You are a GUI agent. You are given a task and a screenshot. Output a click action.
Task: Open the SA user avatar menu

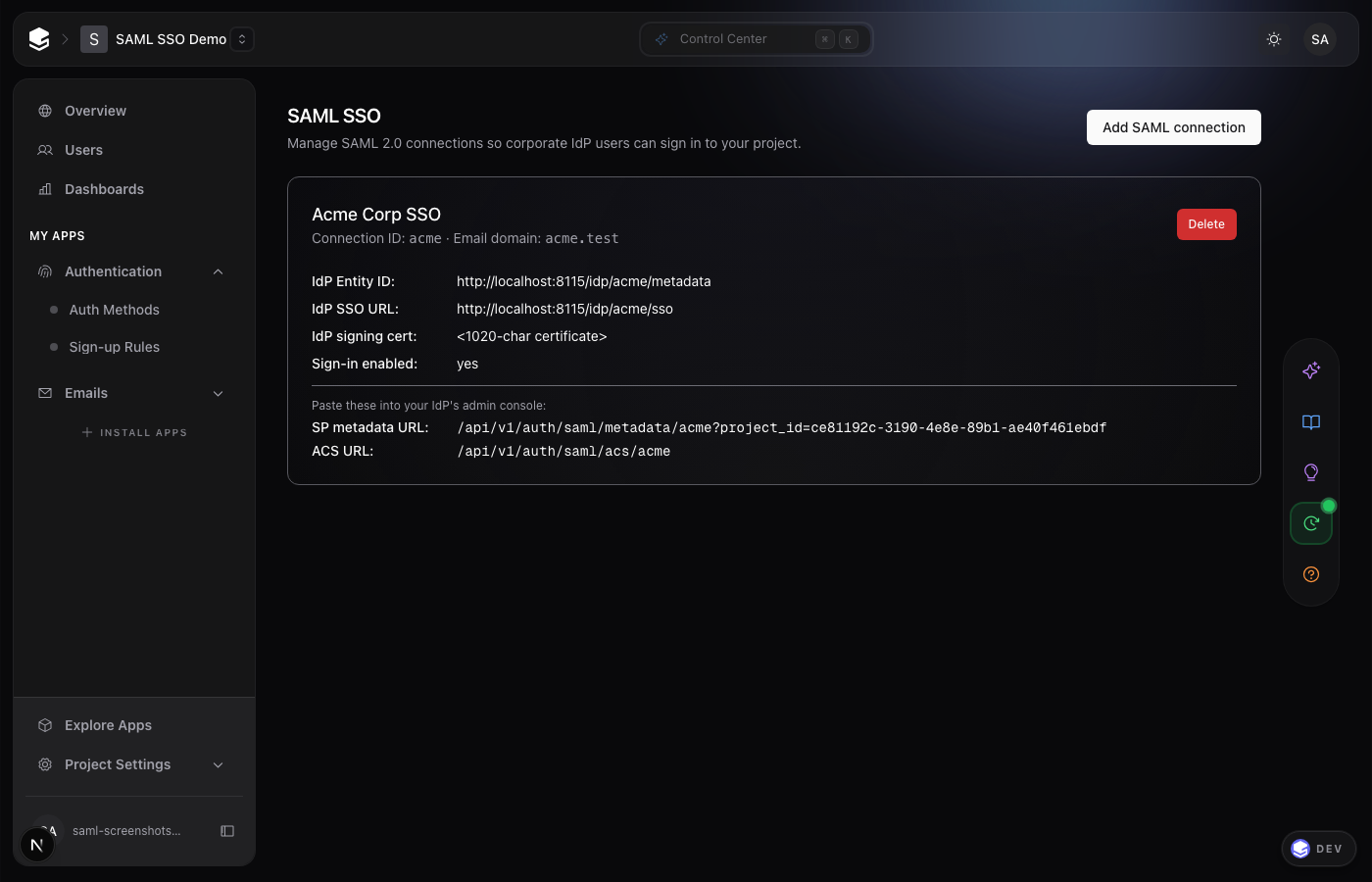(1320, 39)
